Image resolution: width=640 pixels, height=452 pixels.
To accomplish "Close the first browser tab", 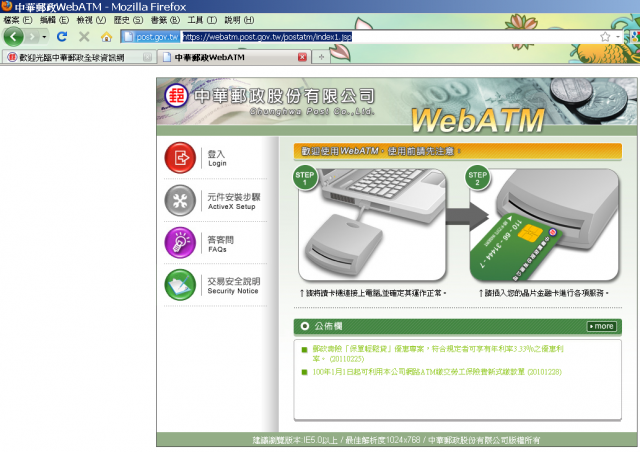I will click(147, 58).
